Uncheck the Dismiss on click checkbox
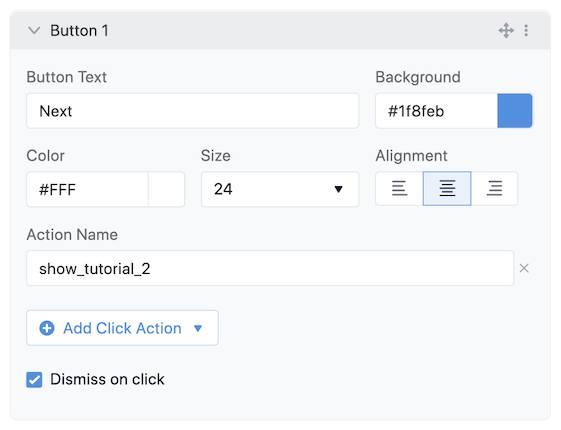The width and height of the screenshot is (561, 430). coord(34,380)
